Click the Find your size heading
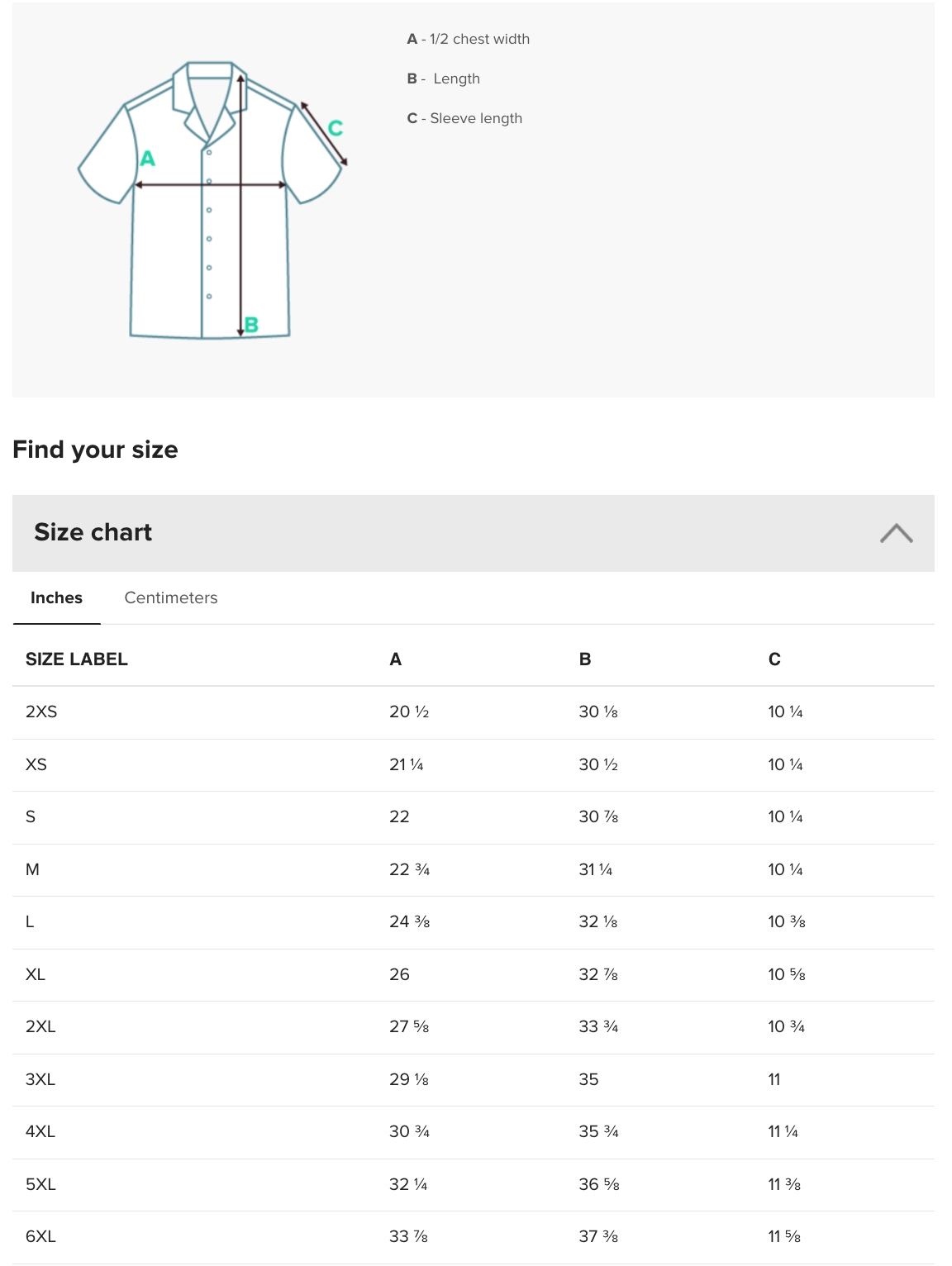 point(95,450)
